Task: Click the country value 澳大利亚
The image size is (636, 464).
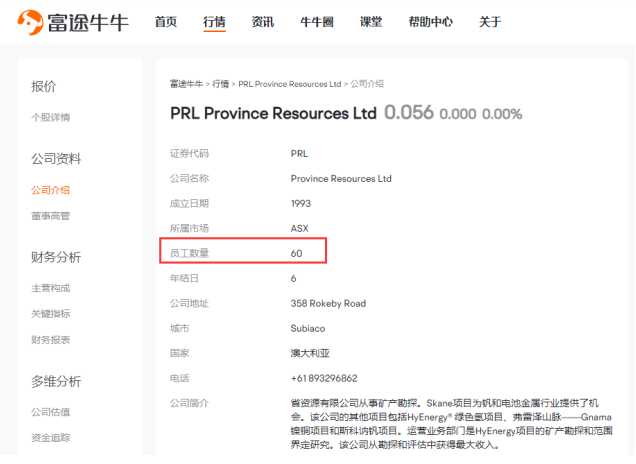Action: (x=310, y=353)
